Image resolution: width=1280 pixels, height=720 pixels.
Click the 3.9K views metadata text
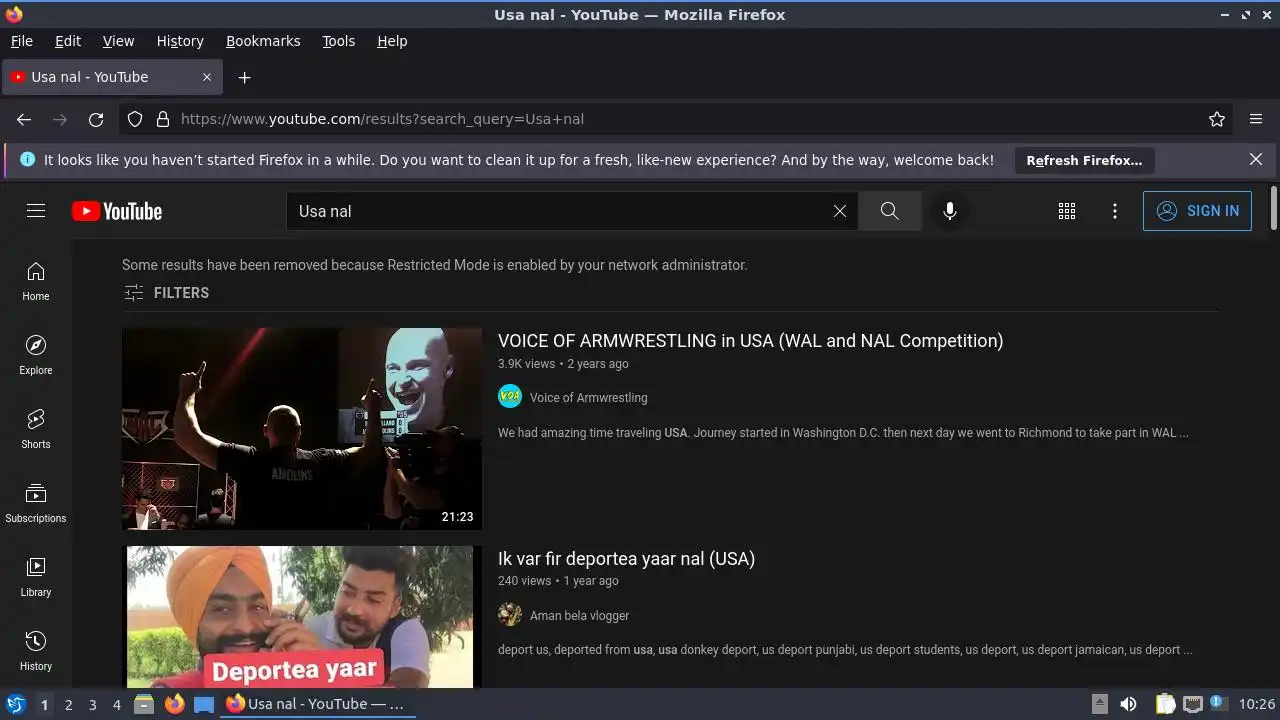[526, 364]
